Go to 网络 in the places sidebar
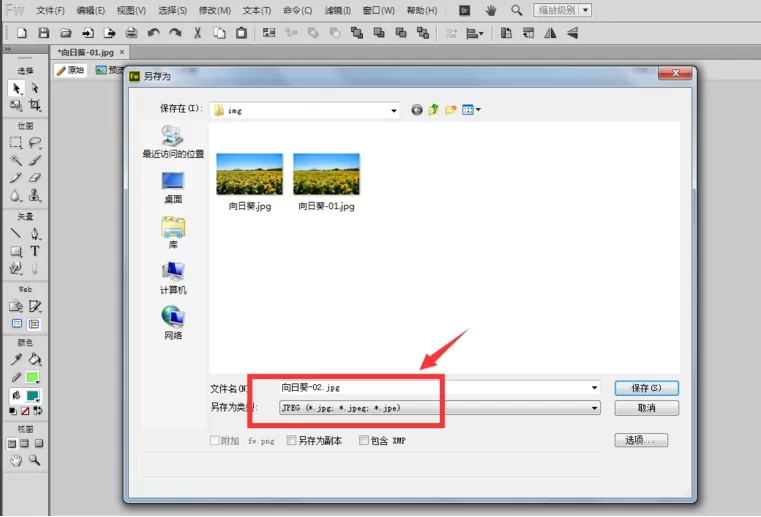The height and width of the screenshot is (517, 761). pos(173,323)
